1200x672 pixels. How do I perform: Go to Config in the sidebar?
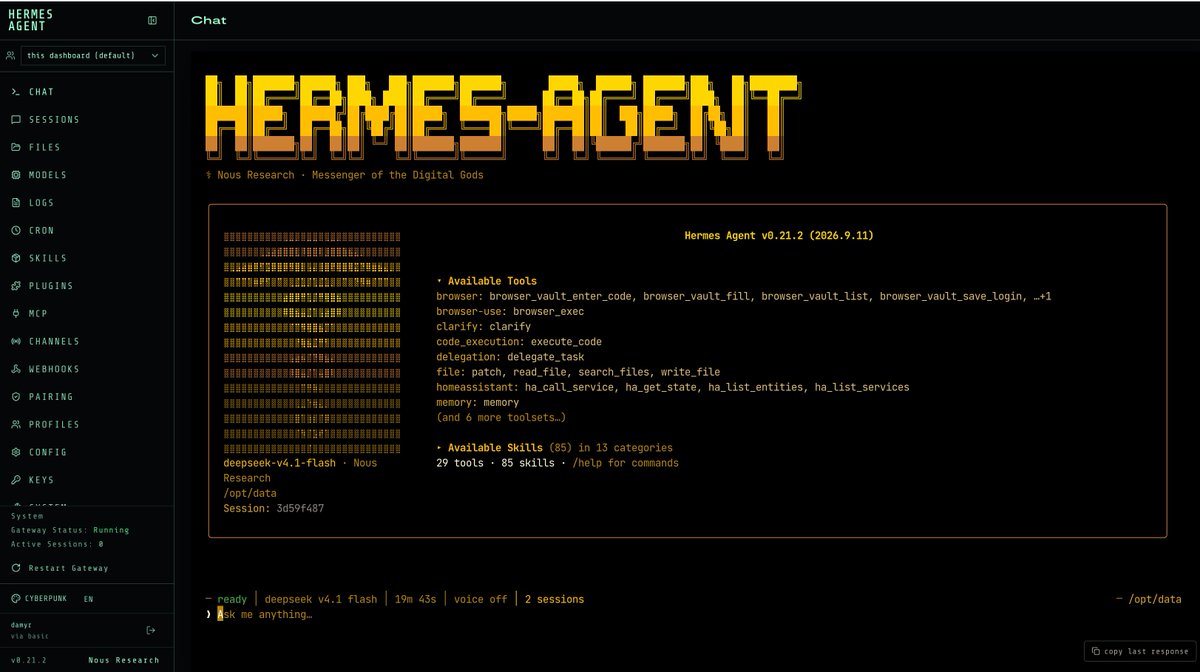click(x=87, y=452)
